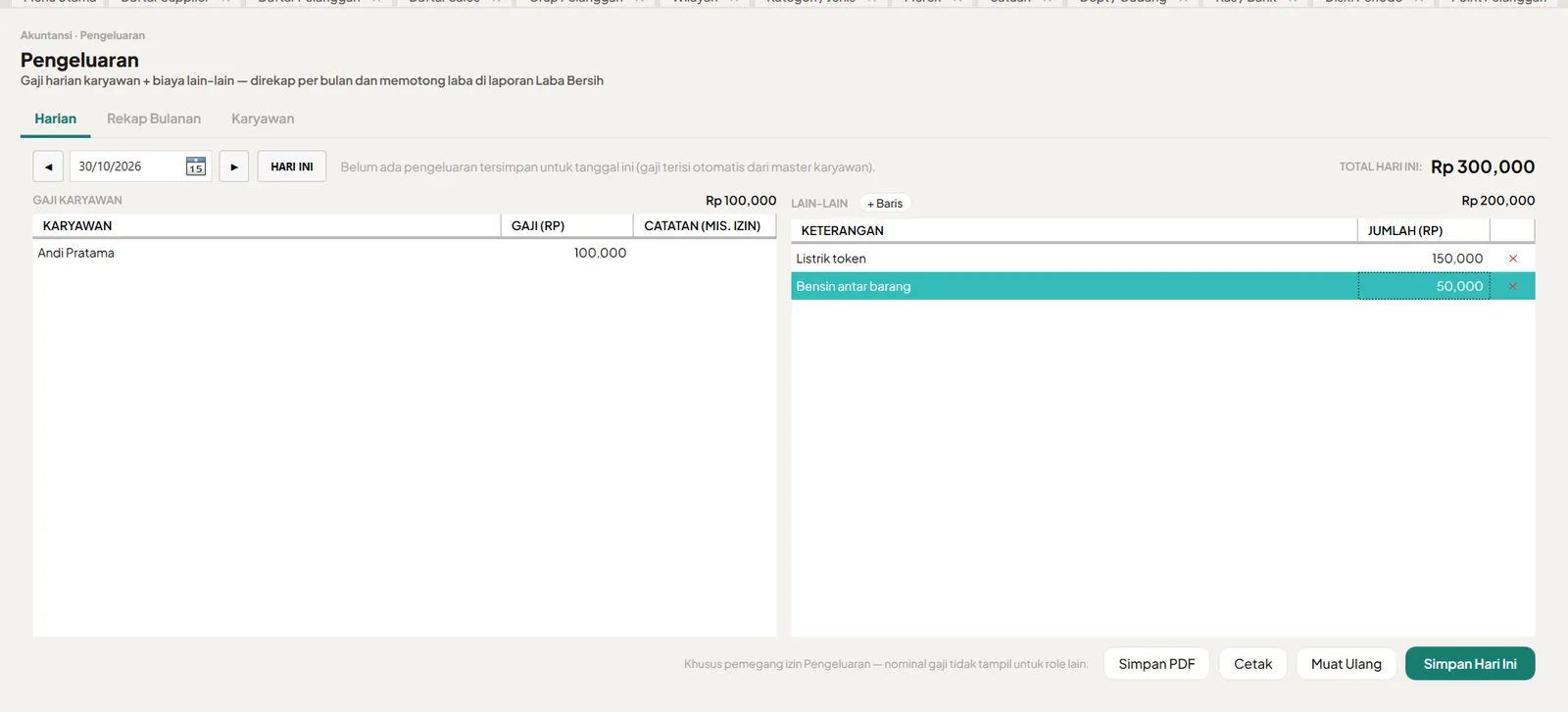Screen dimensions: 1568x712
Task: Click the Cetak print button
Action: click(x=1252, y=664)
